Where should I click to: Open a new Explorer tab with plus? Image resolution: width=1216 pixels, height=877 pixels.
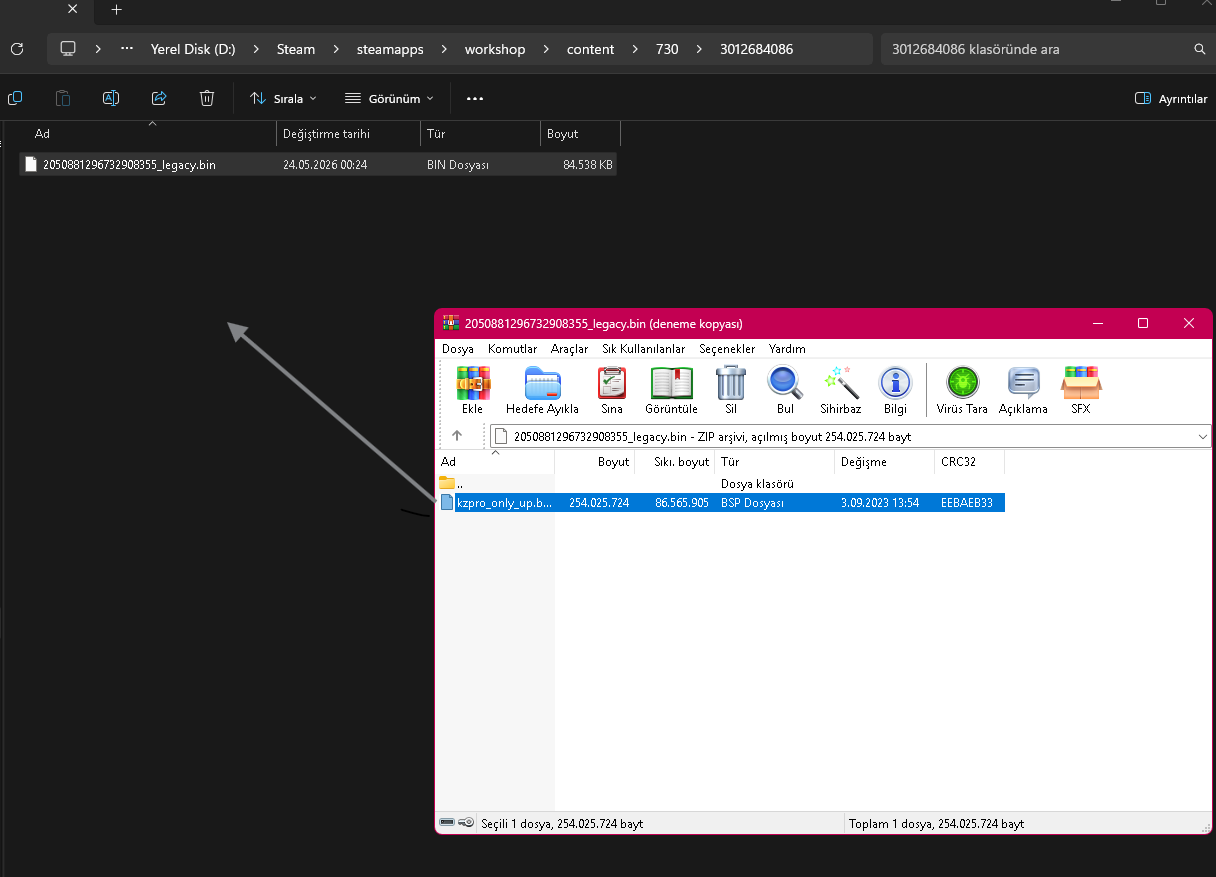coord(116,9)
